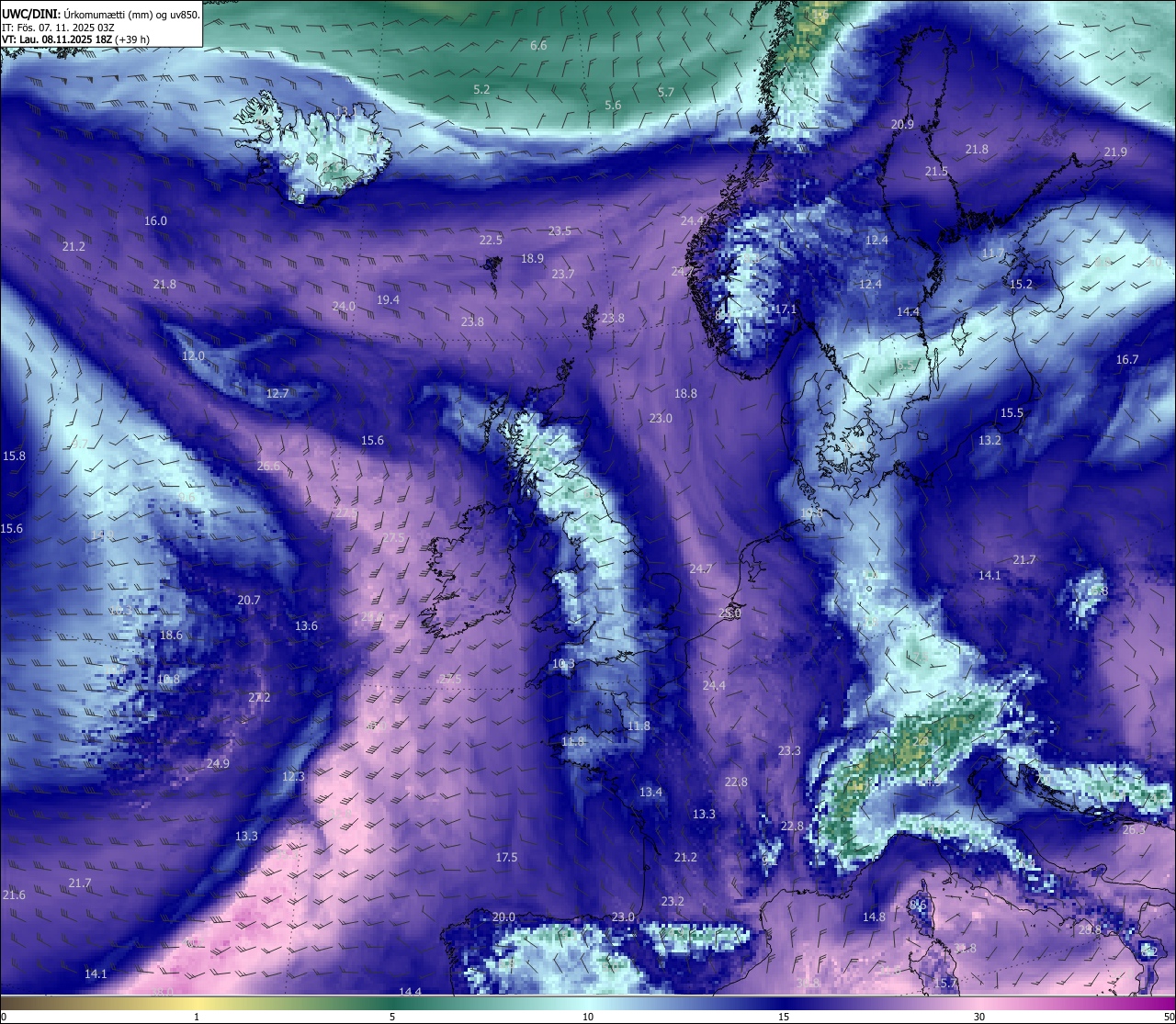
Task: Click the colorbar label 50
Action: point(1169,1017)
